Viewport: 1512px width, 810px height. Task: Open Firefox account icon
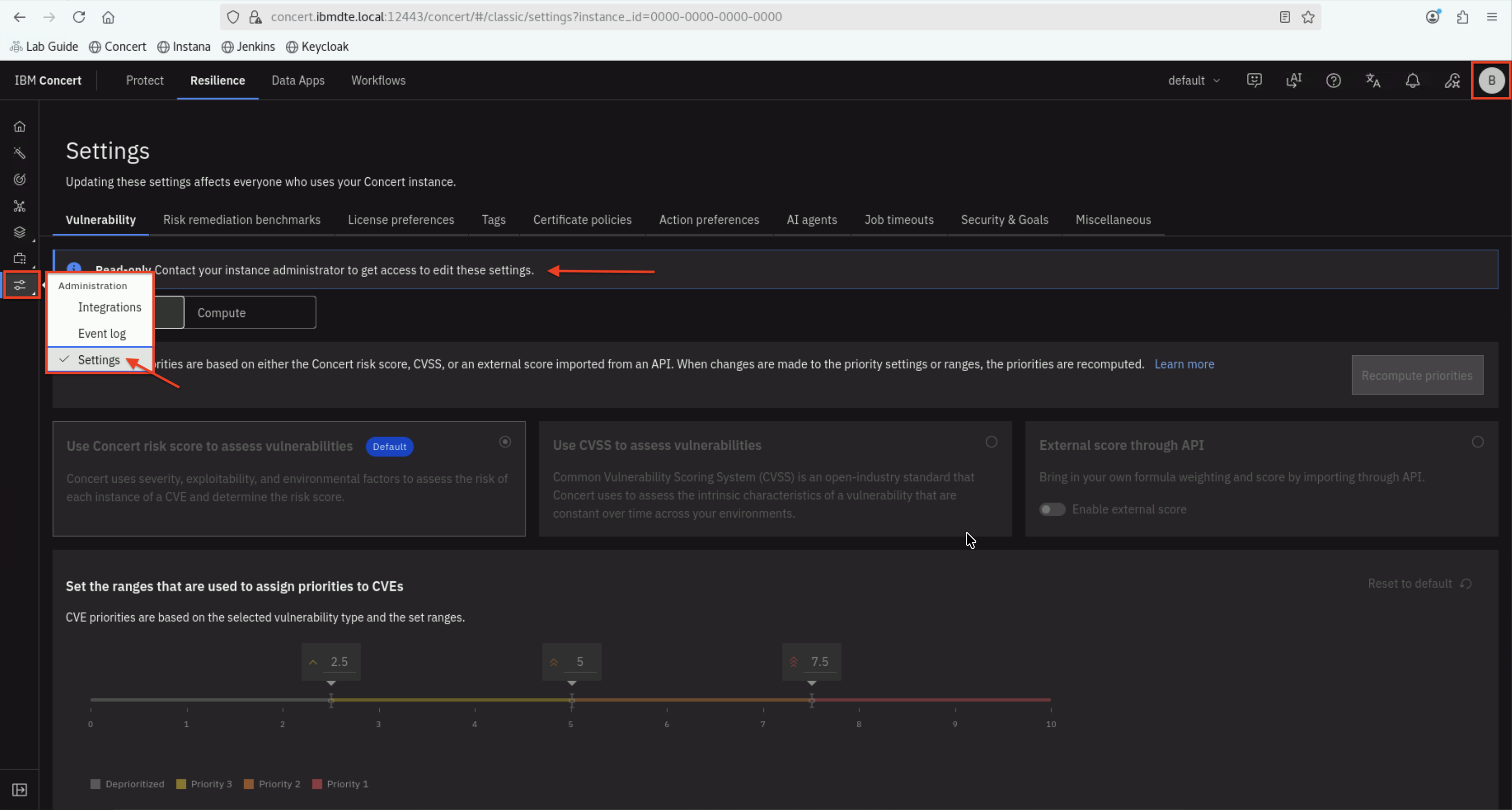1433,17
